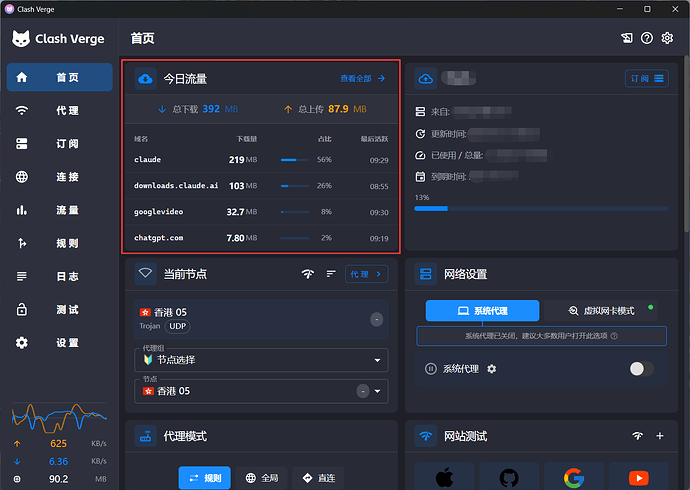
Task: Open 流量 traffic in sidebar
Action: click(x=59, y=210)
